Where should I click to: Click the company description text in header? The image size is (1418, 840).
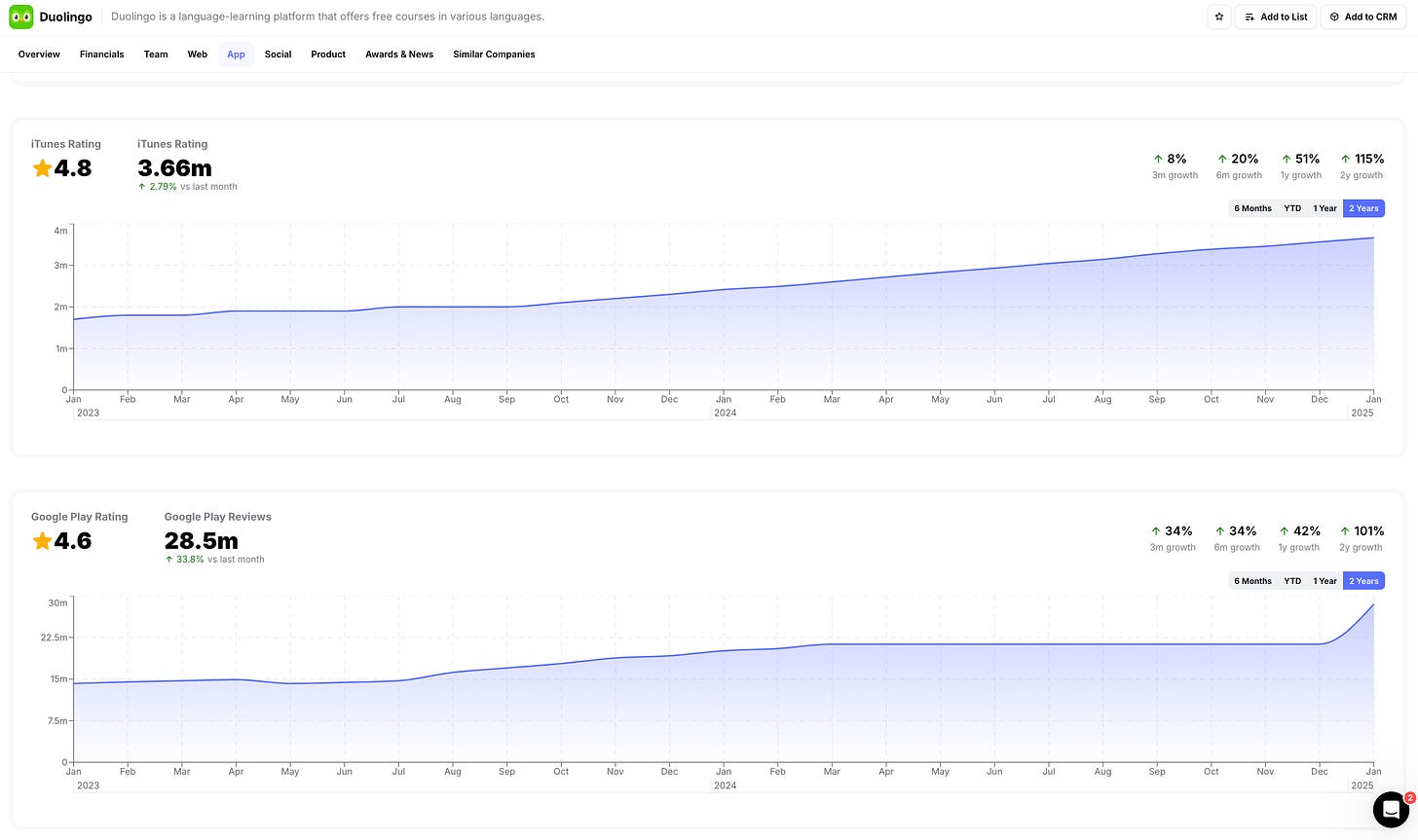(x=328, y=17)
